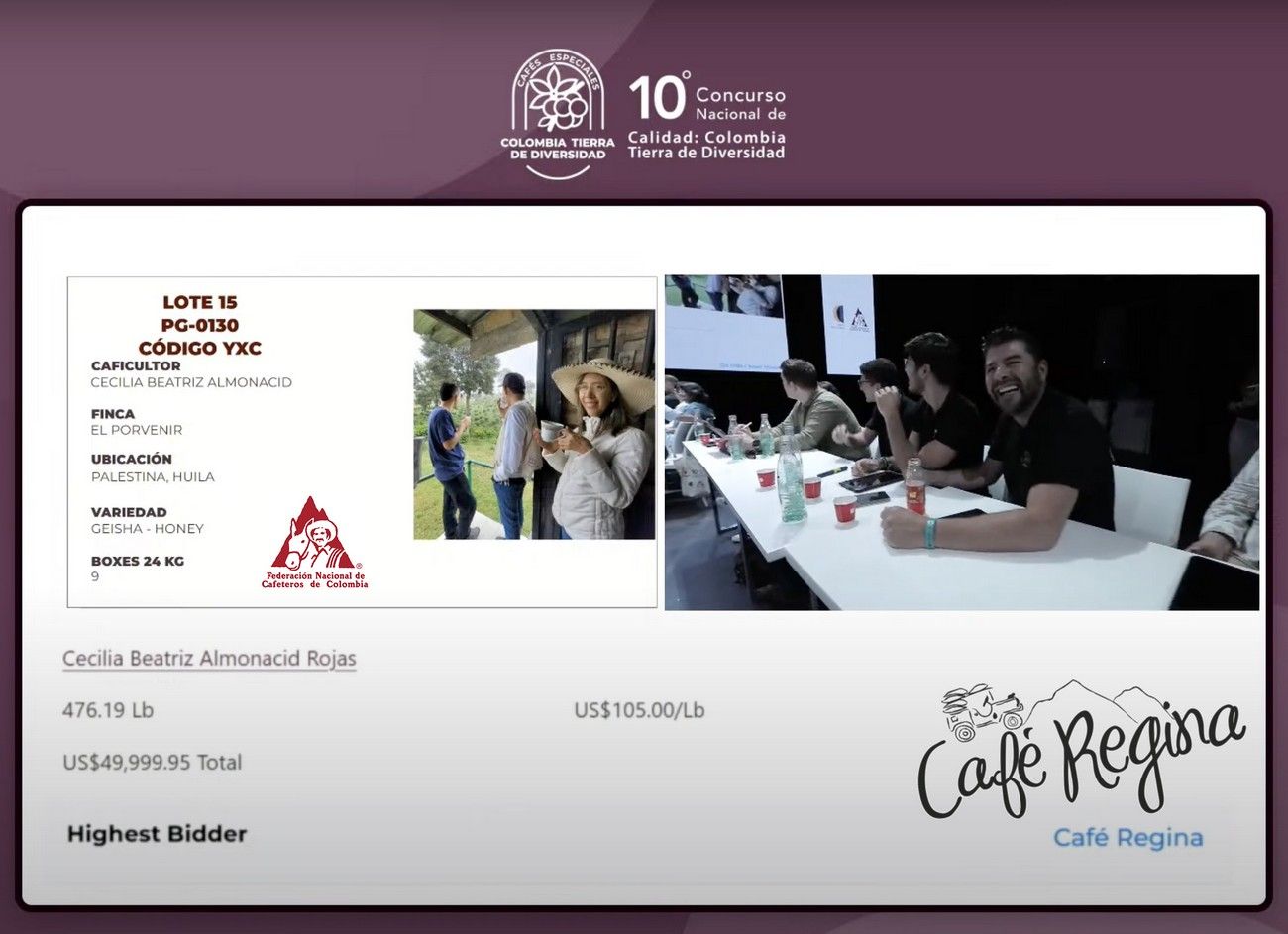Click the Cecilia Beatriz Almonacid Rojas link
The width and height of the screenshot is (1288, 934).
(209, 659)
